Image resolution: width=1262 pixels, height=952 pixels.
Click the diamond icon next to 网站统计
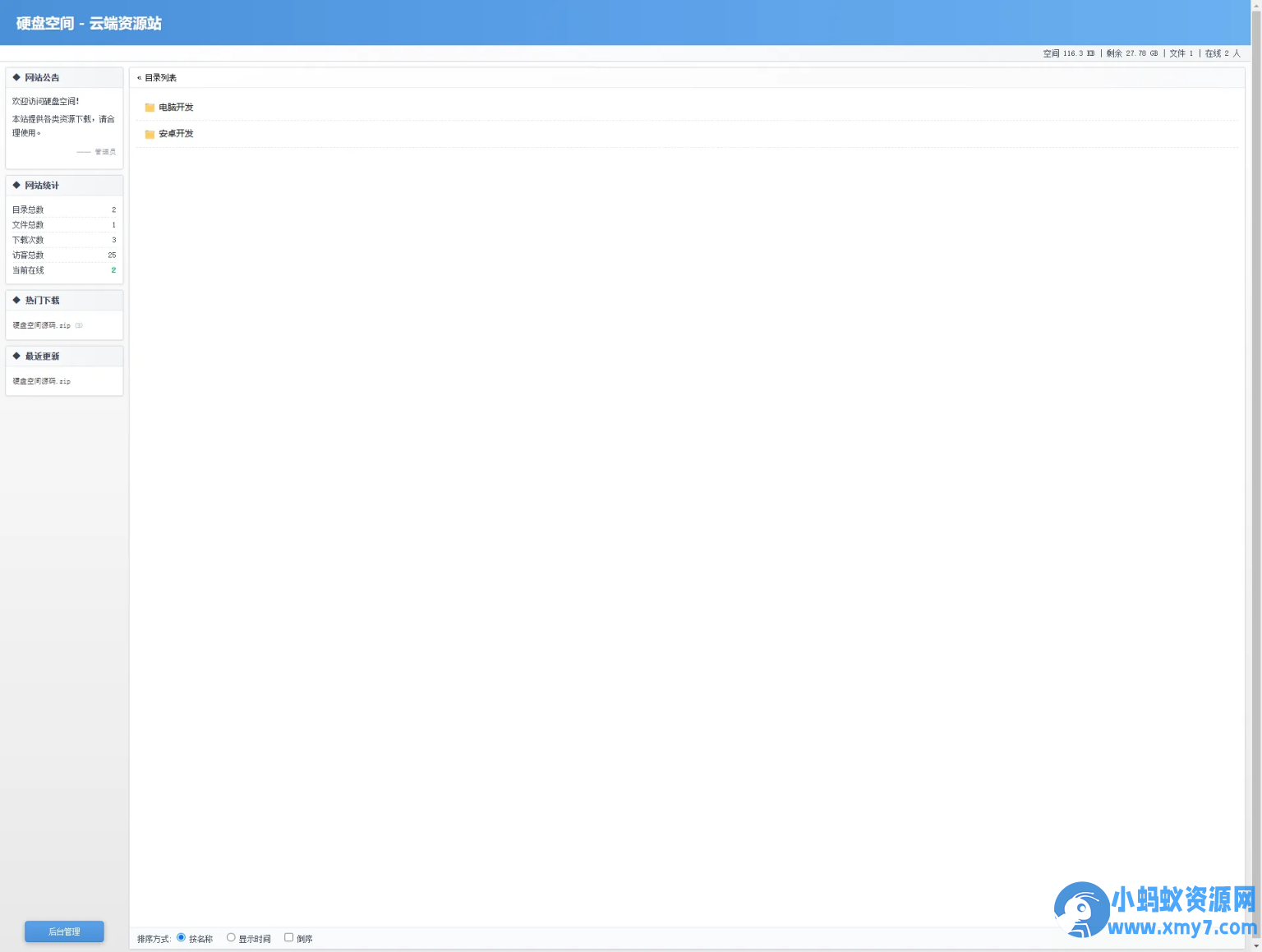click(x=16, y=186)
